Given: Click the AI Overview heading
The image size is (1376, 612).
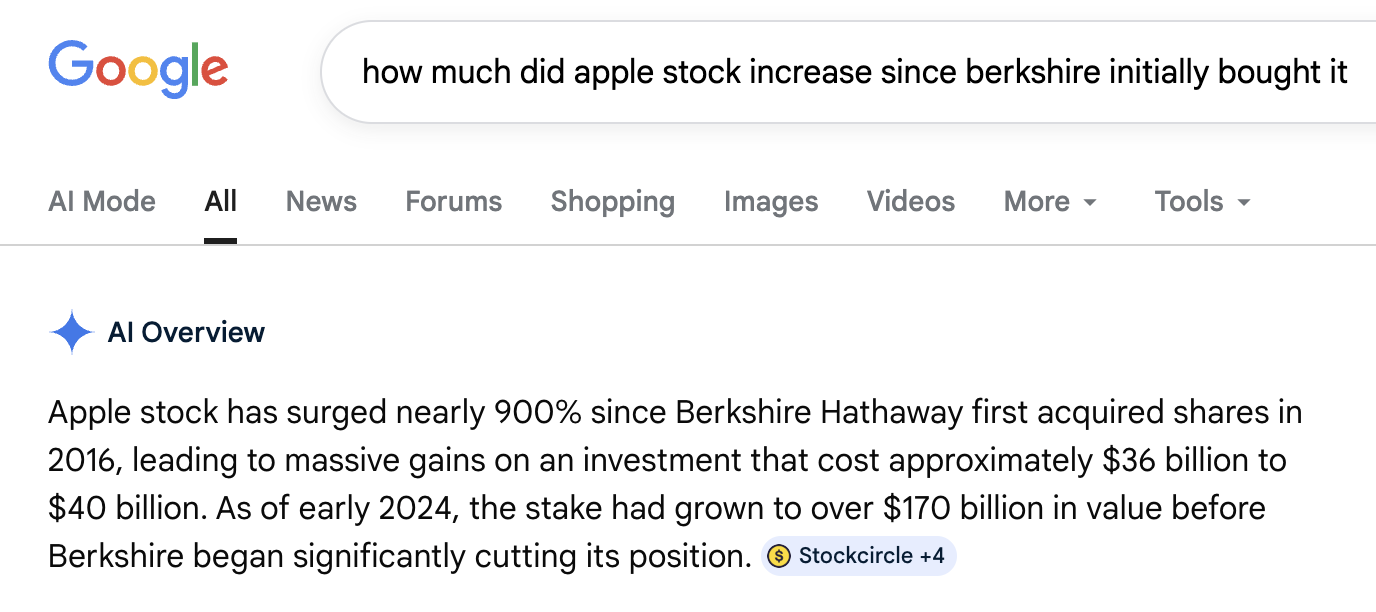Looking at the screenshot, I should (x=186, y=333).
